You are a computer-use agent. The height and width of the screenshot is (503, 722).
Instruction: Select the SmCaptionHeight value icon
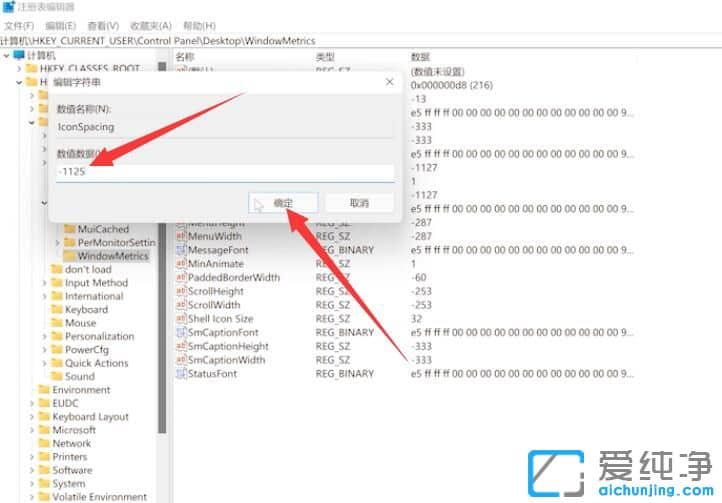(x=181, y=346)
